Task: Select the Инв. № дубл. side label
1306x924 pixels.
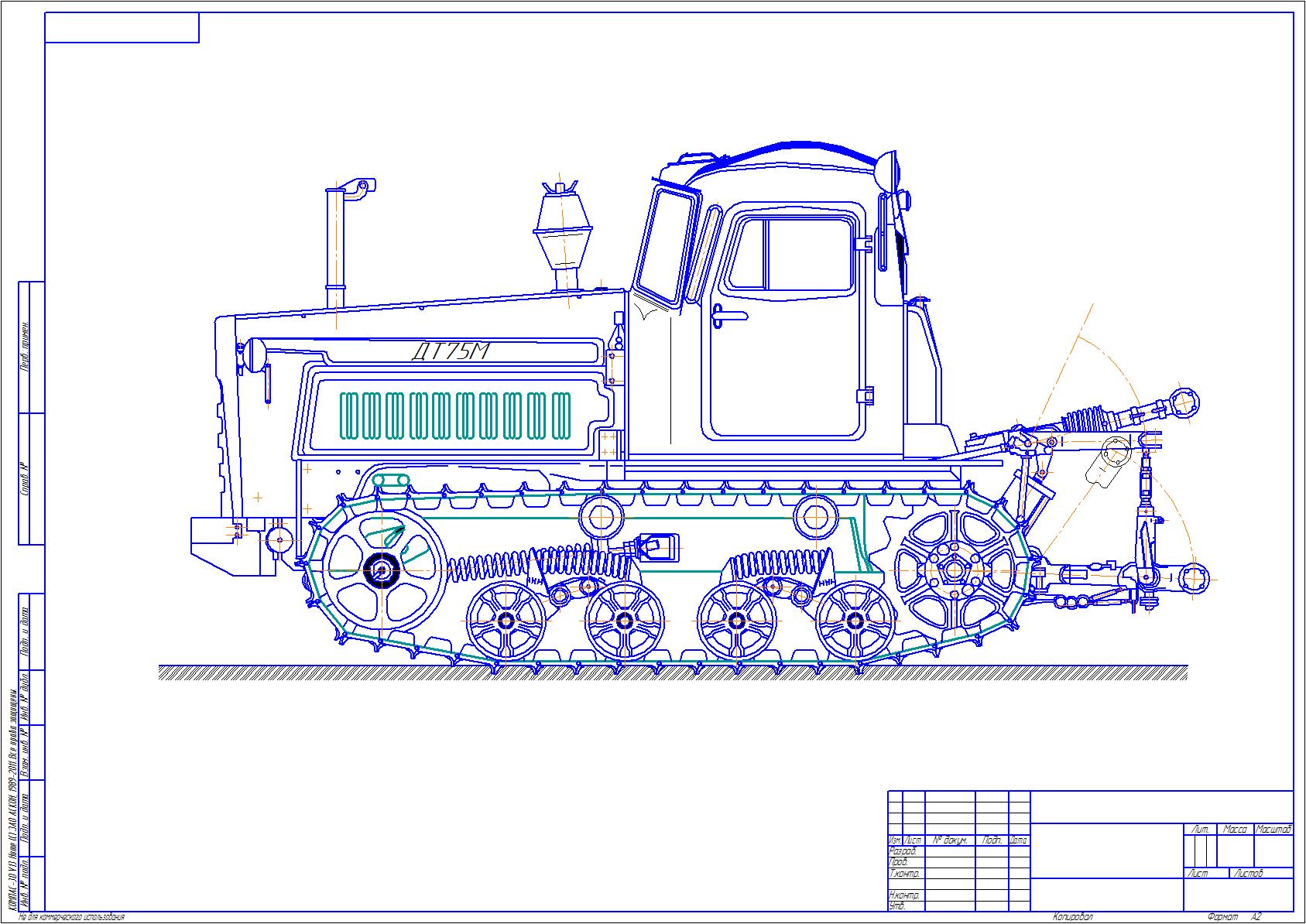Action: click(26, 698)
